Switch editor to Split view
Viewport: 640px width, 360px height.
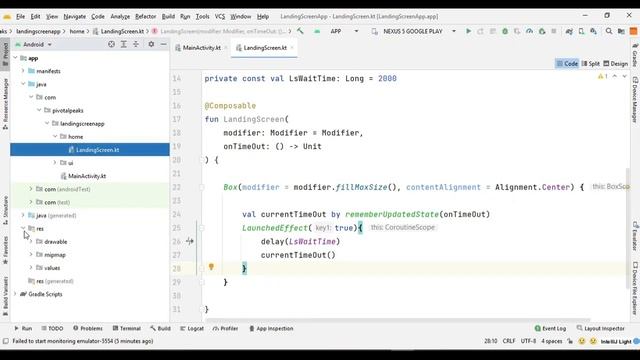pos(591,64)
